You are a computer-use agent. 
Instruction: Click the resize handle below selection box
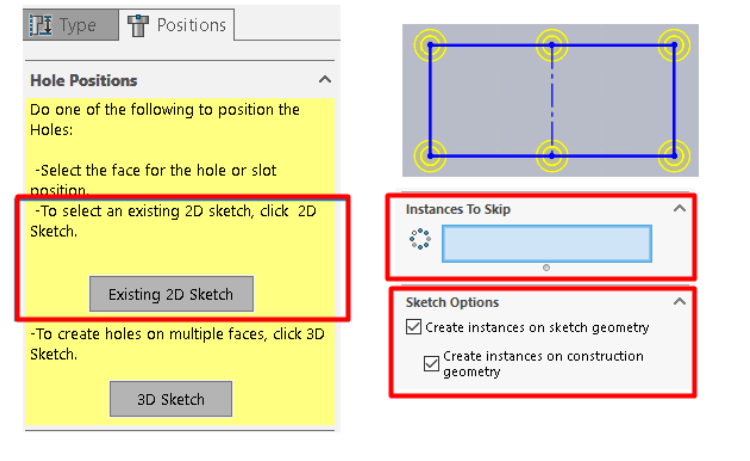click(546, 268)
